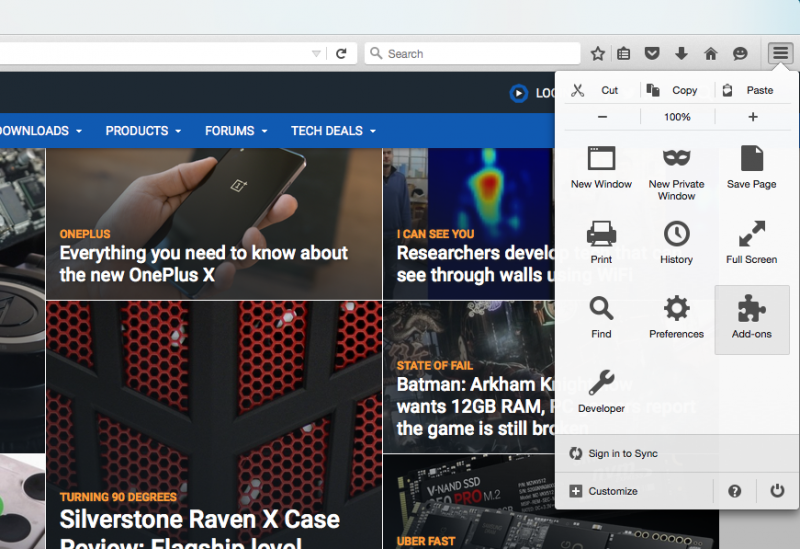Image resolution: width=800 pixels, height=549 pixels.
Task: Open Preferences gear icon in menu
Action: 676,310
